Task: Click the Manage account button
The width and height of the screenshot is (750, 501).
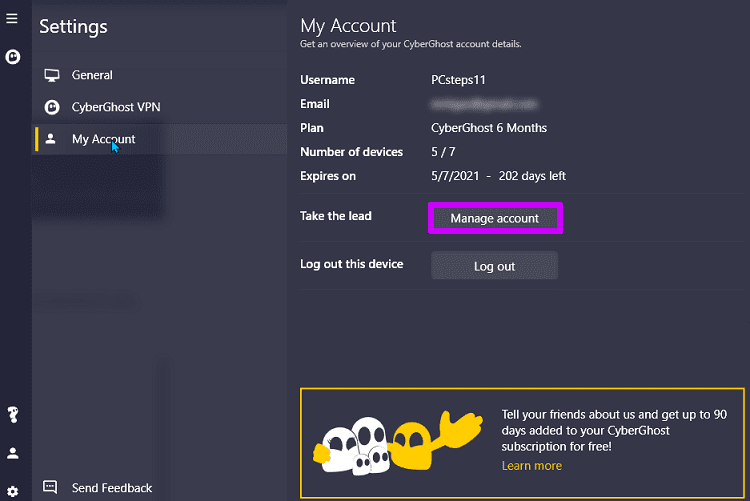Action: click(495, 218)
